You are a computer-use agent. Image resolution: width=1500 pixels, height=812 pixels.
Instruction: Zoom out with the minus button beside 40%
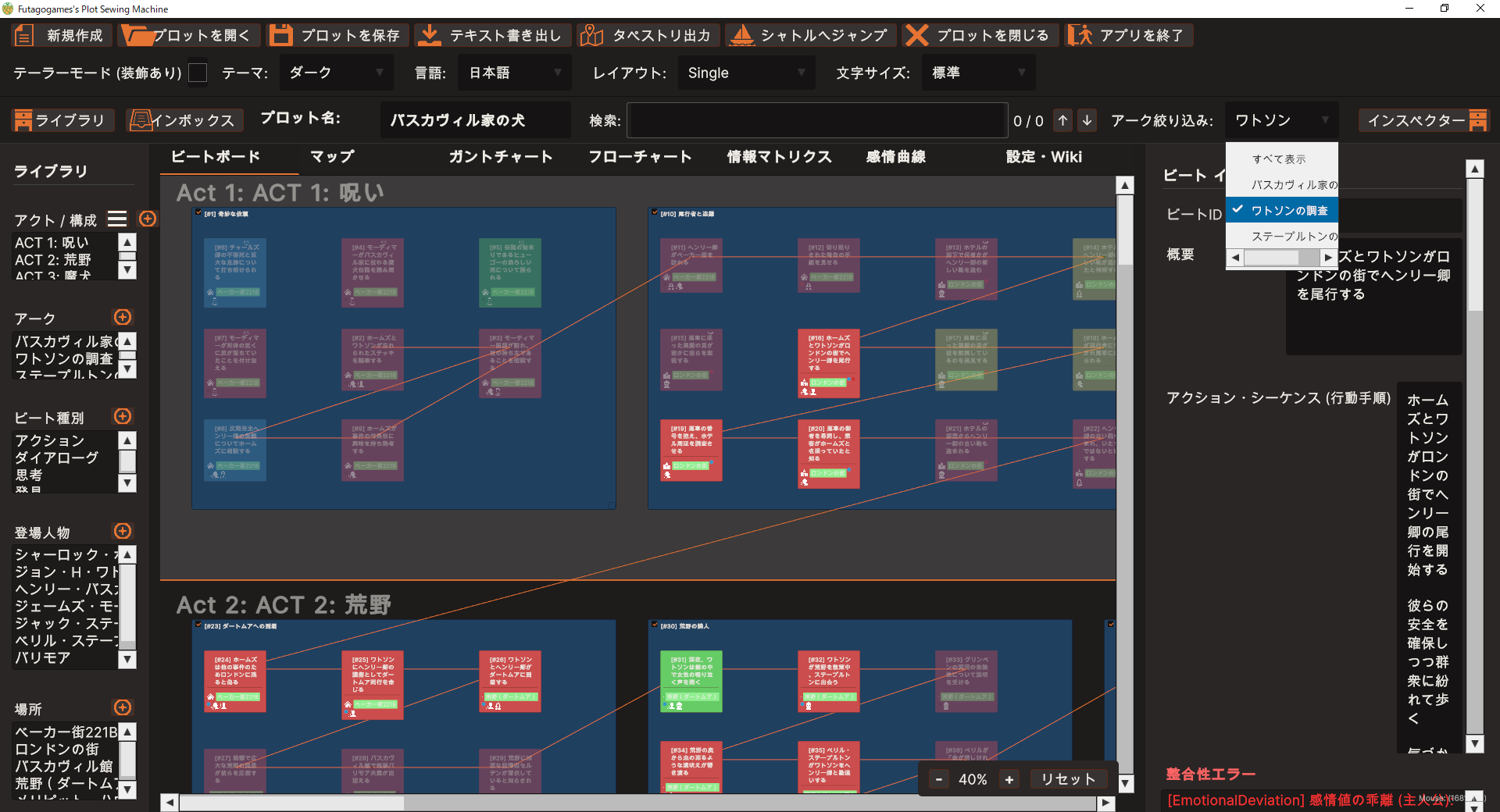[x=939, y=779]
